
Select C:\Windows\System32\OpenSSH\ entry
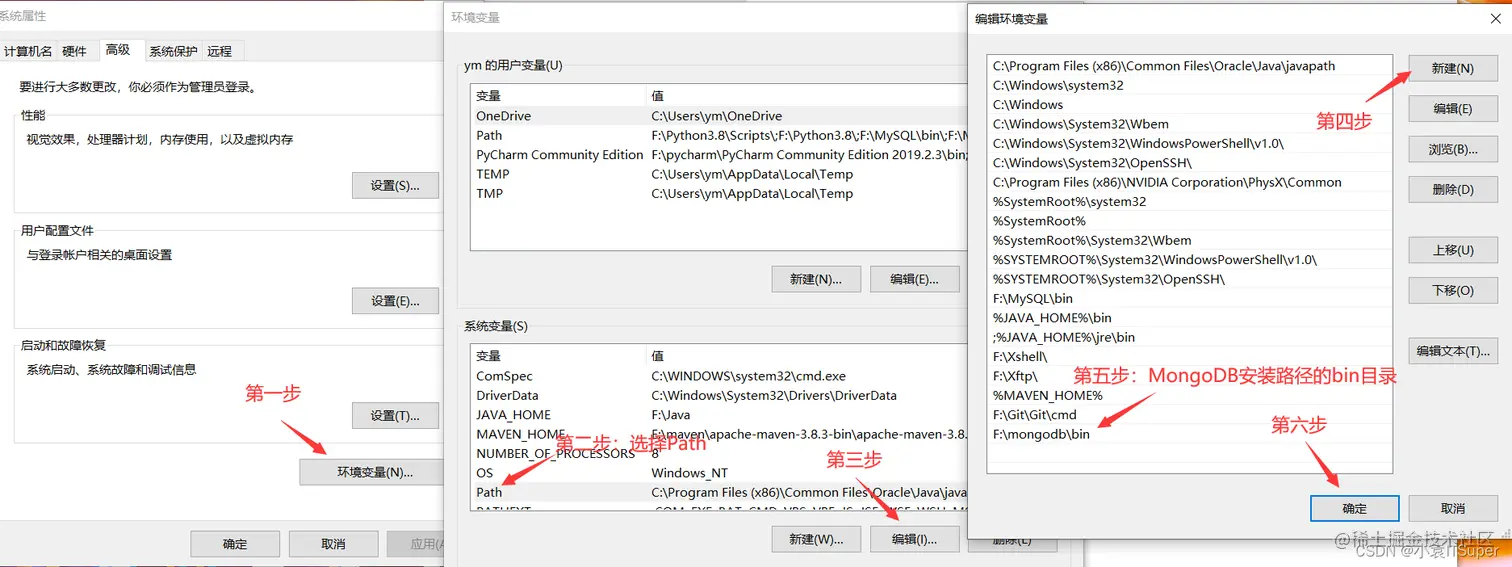point(1189,163)
